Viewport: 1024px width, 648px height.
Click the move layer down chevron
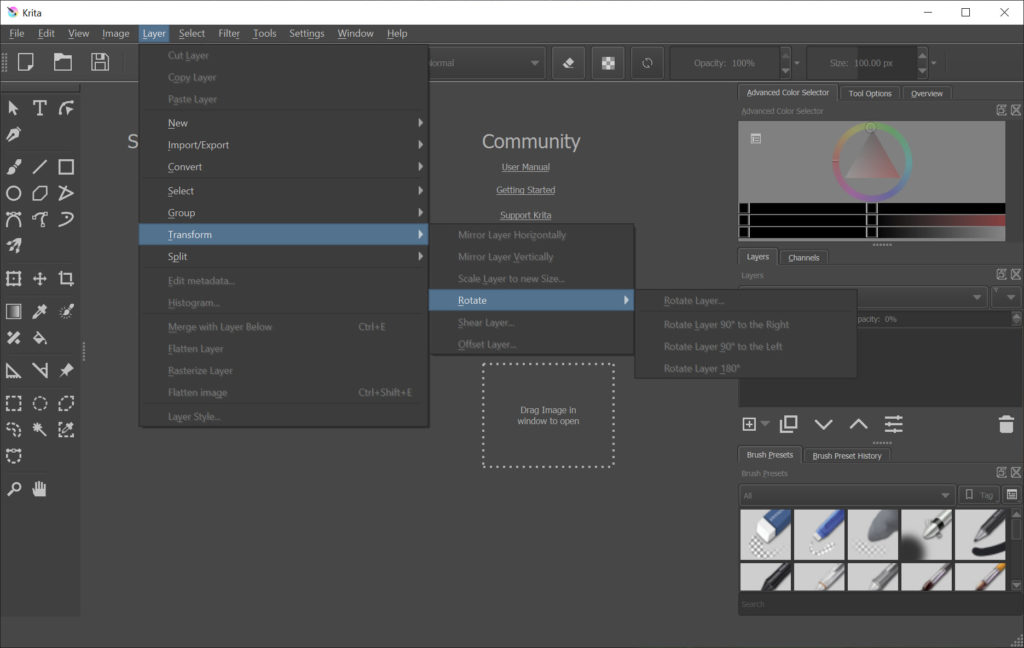[824, 425]
